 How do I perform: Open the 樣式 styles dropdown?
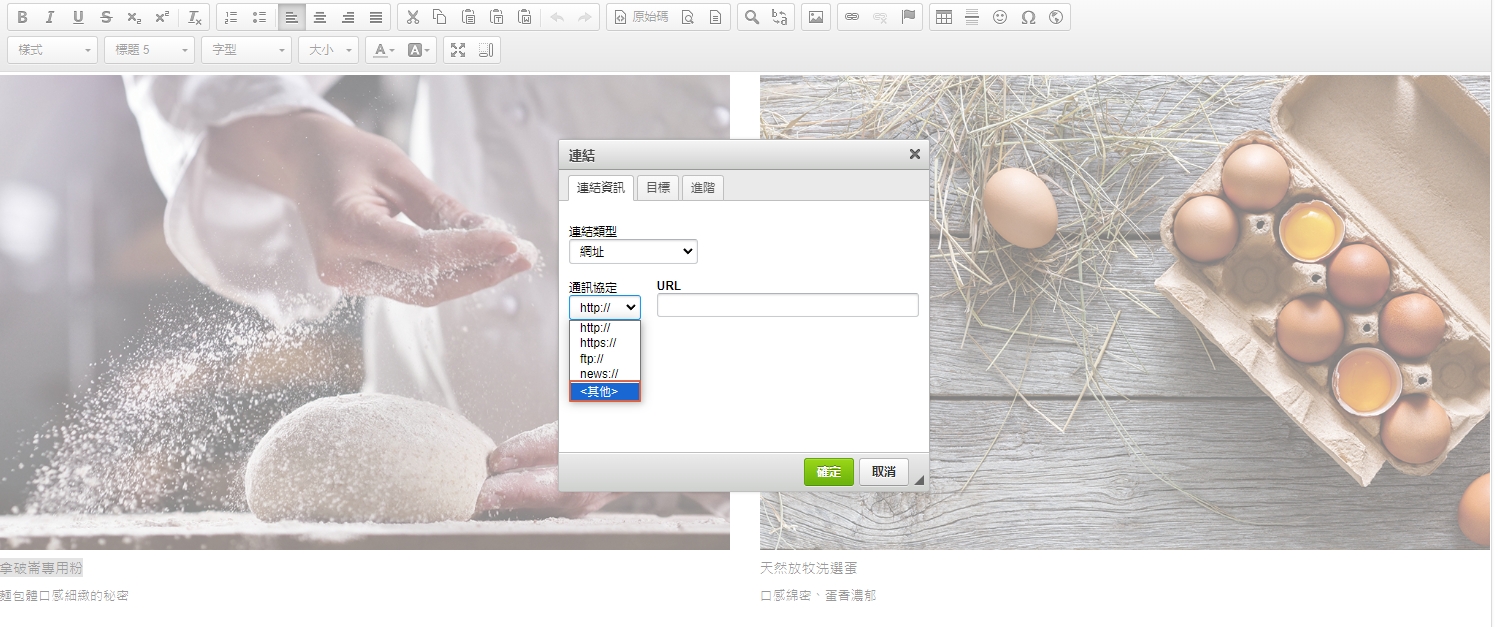(52, 50)
